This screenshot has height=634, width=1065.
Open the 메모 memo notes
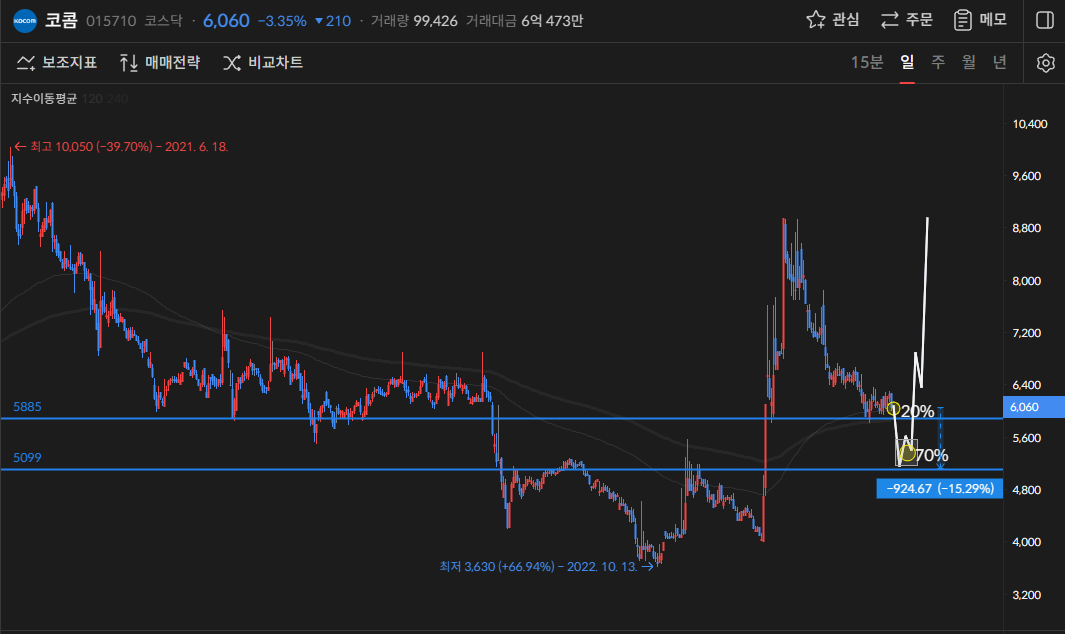pos(980,20)
